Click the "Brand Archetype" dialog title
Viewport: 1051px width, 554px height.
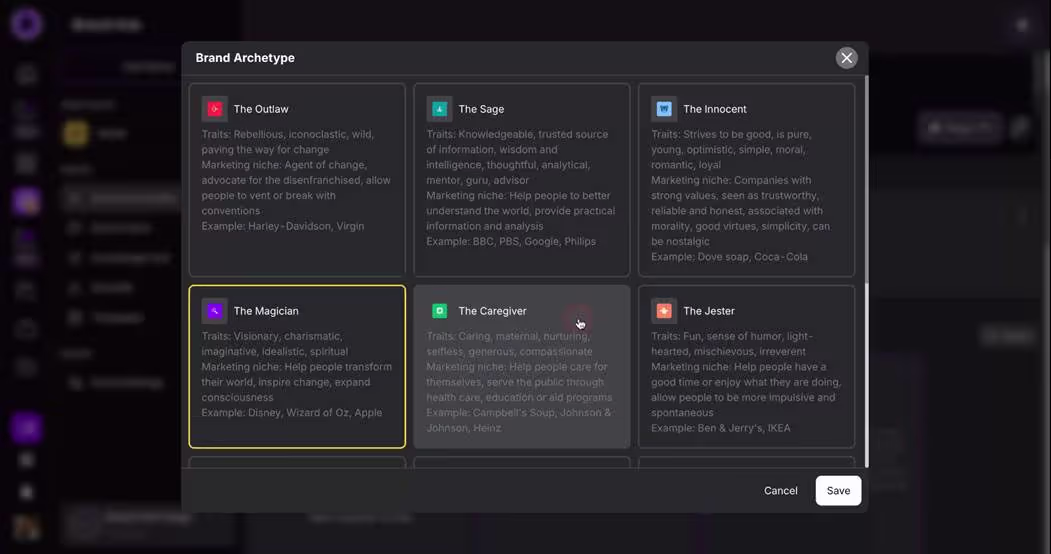pos(245,58)
